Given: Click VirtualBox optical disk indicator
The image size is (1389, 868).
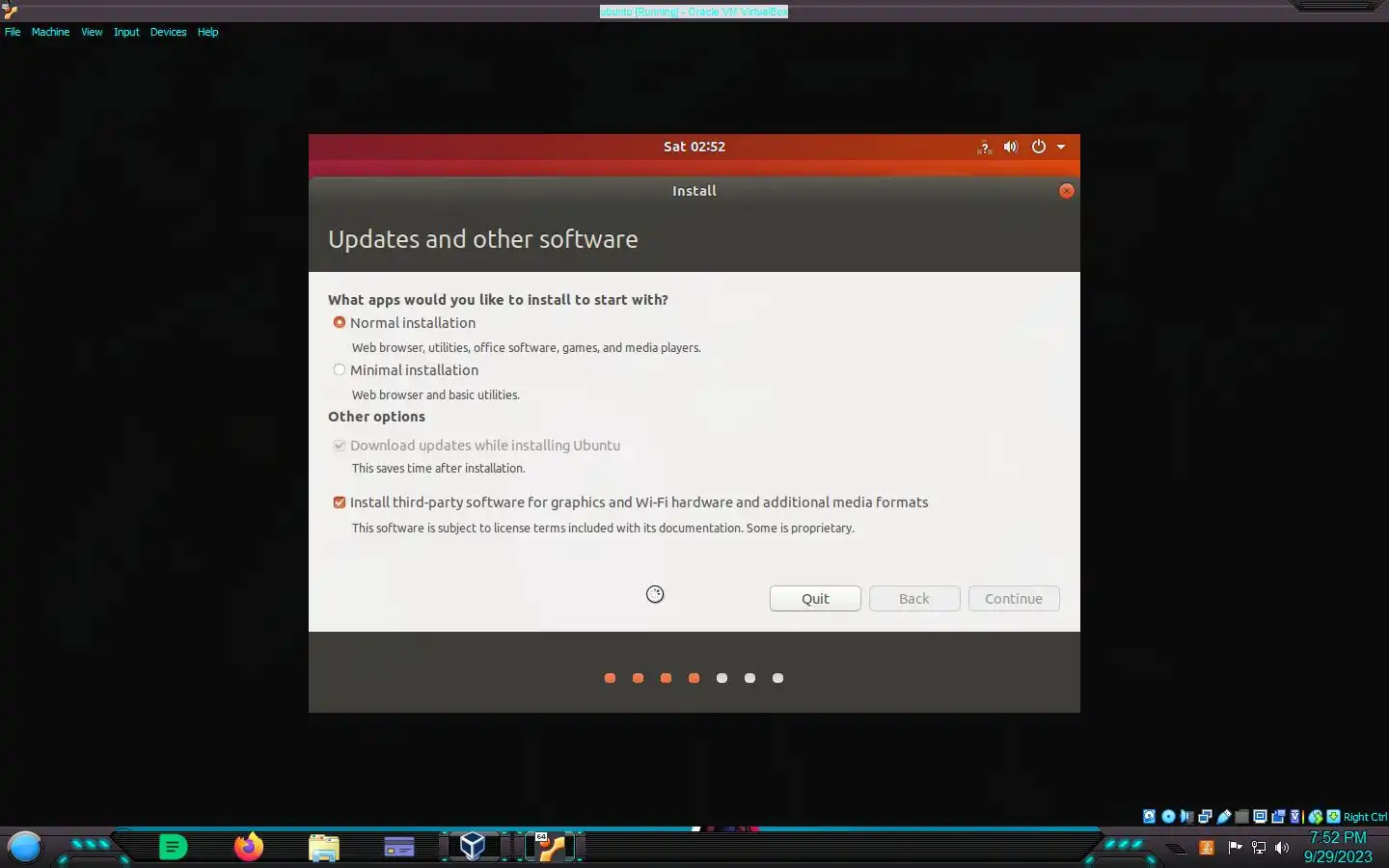Looking at the screenshot, I should coord(1168,817).
